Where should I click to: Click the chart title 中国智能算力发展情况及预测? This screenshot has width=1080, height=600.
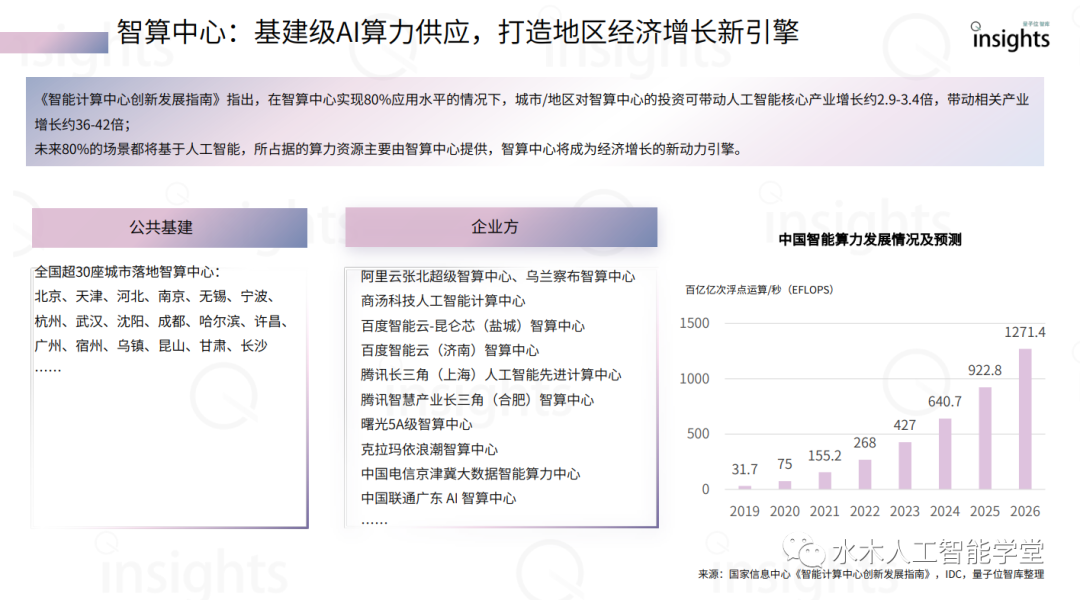coord(870,240)
